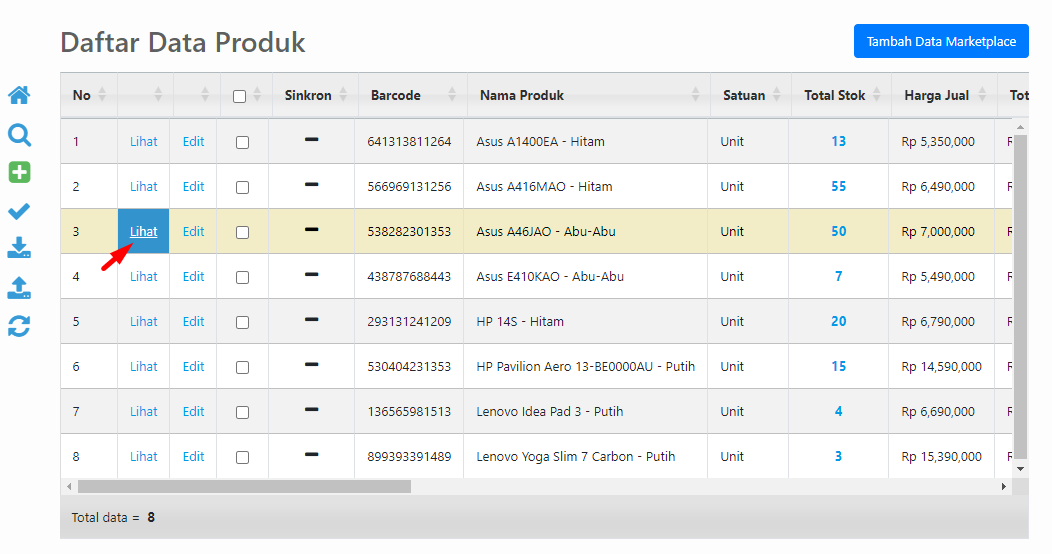Sort table by No column arrows

tap(102, 95)
